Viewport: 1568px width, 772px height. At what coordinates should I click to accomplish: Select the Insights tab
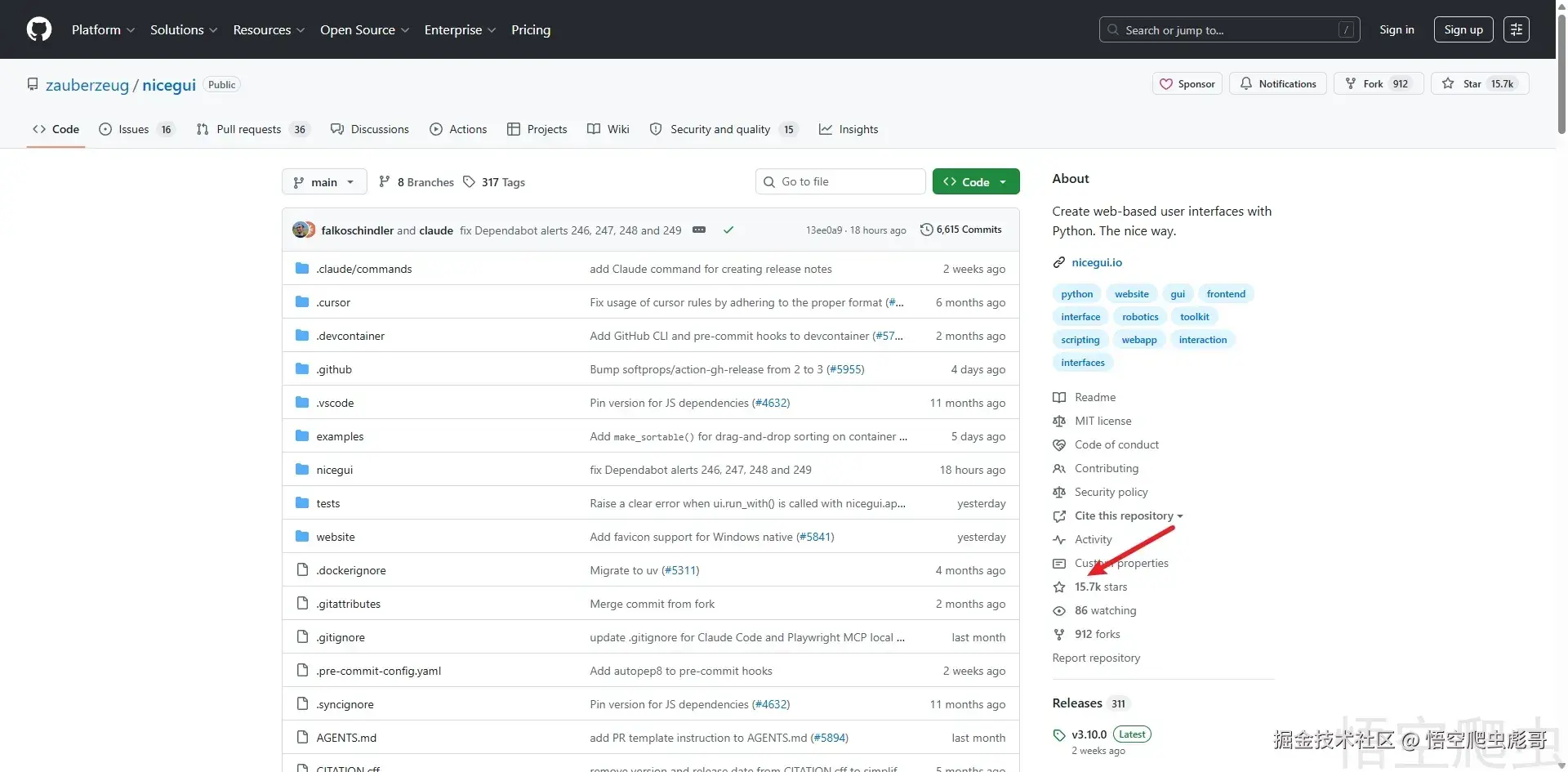click(849, 129)
